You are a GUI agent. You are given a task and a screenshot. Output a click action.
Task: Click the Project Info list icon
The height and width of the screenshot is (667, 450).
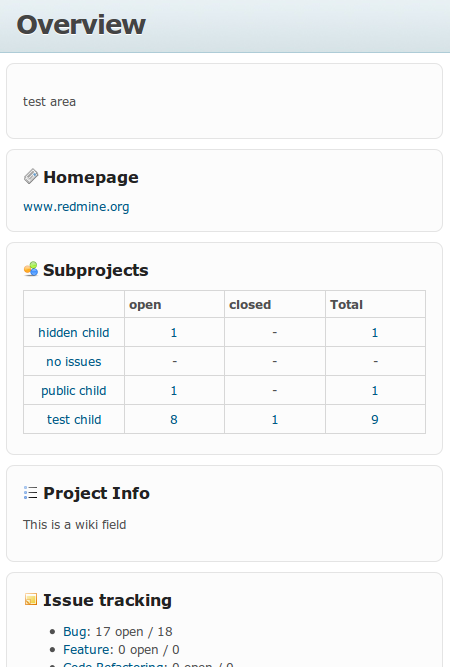click(x=31, y=493)
